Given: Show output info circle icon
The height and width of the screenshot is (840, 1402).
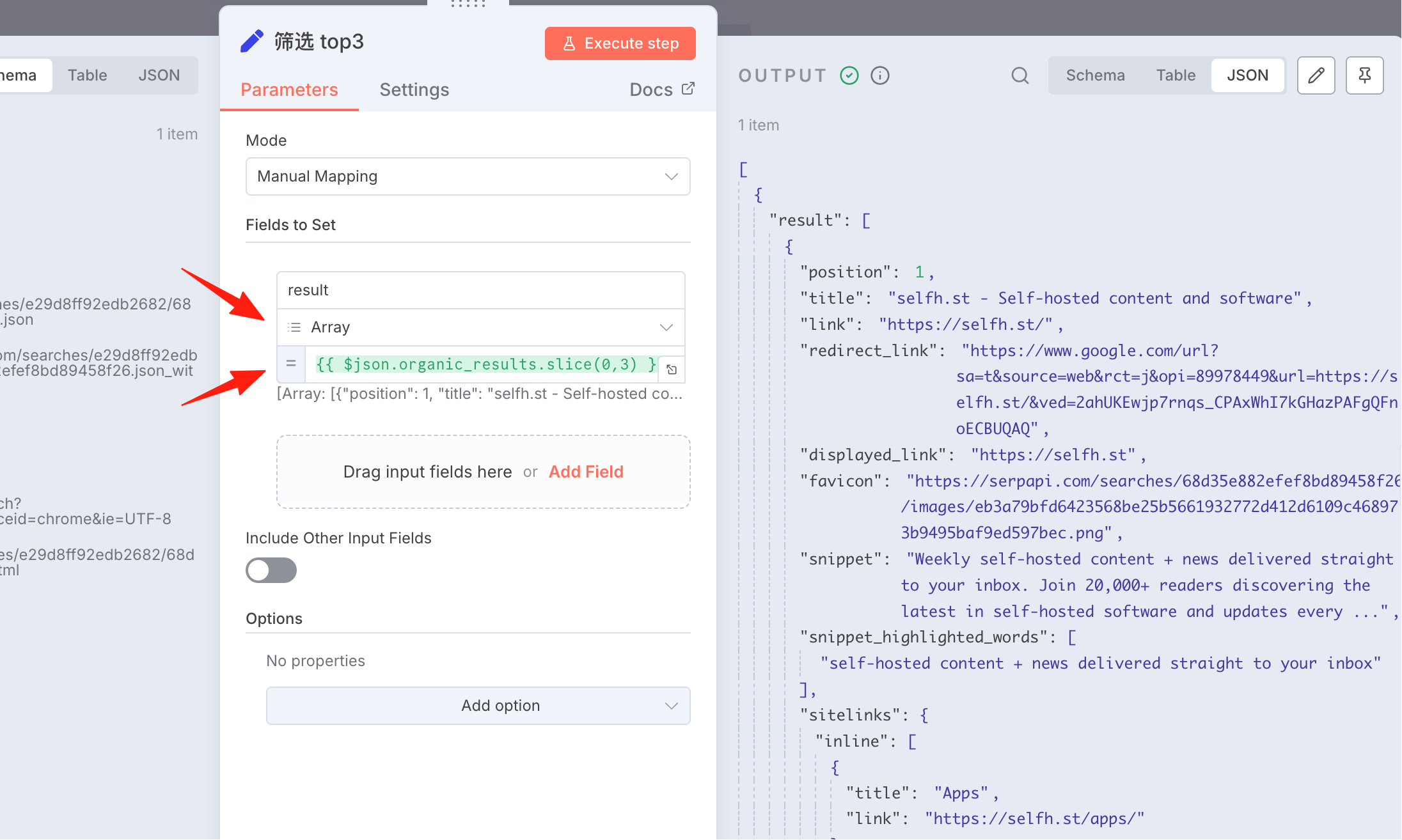Looking at the screenshot, I should coord(880,75).
